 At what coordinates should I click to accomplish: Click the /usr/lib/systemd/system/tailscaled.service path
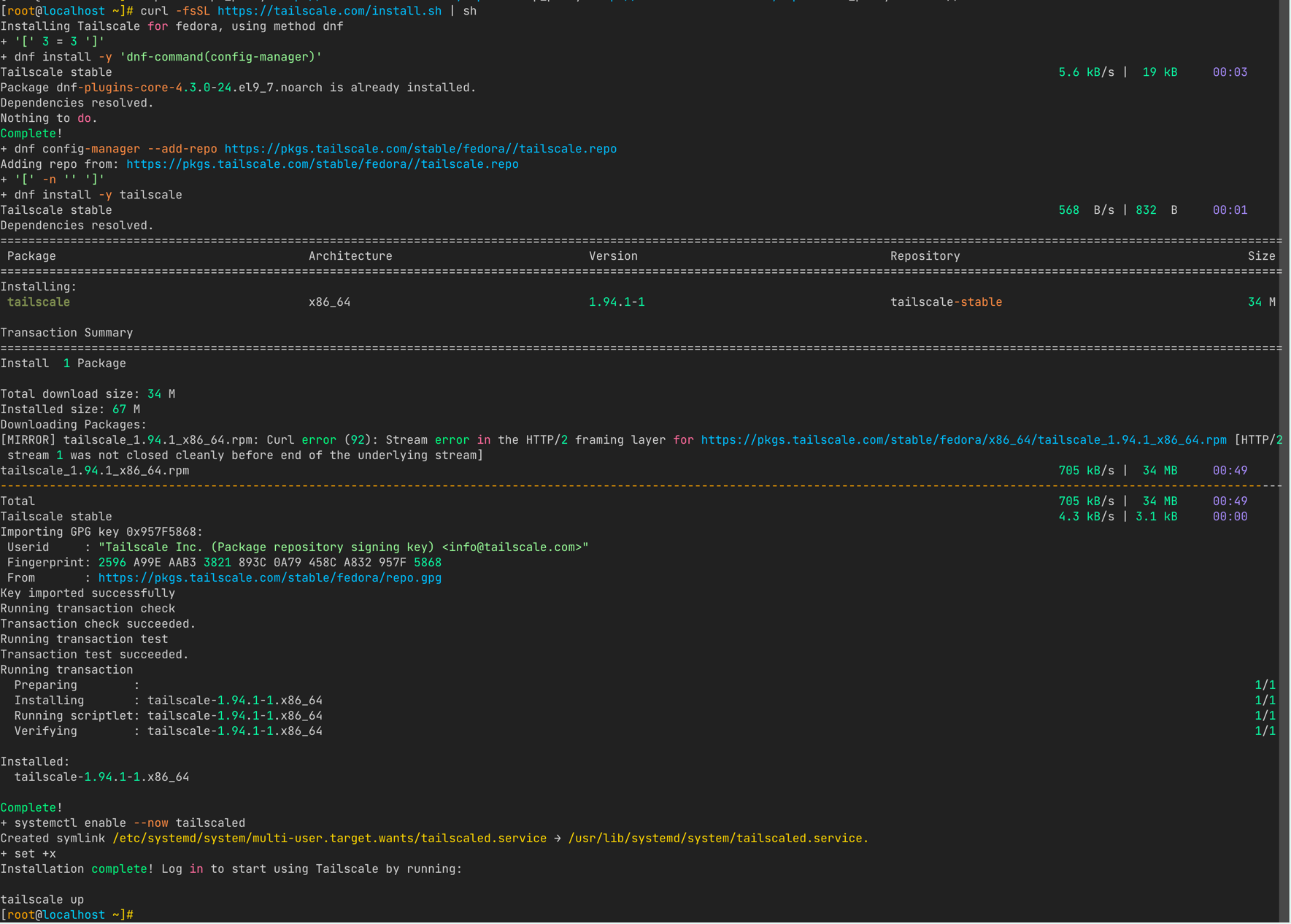pyautogui.click(x=717, y=839)
